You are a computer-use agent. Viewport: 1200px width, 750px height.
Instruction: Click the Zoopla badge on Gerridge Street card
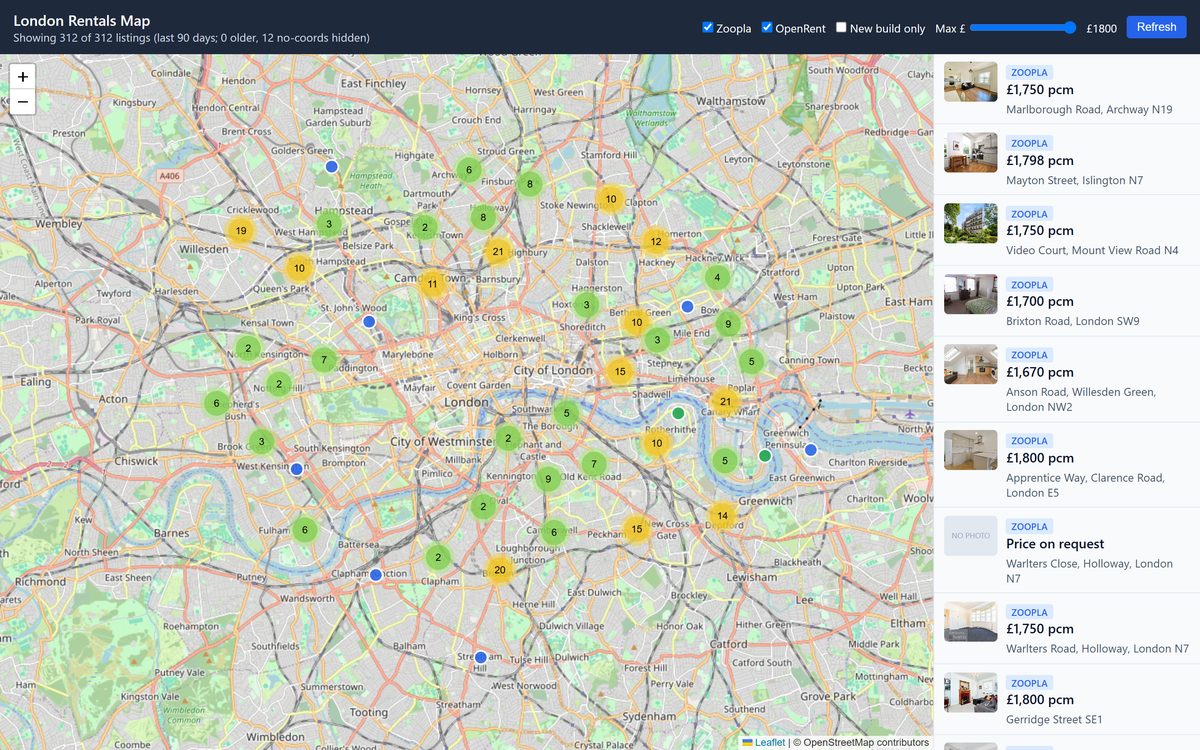coord(1029,683)
